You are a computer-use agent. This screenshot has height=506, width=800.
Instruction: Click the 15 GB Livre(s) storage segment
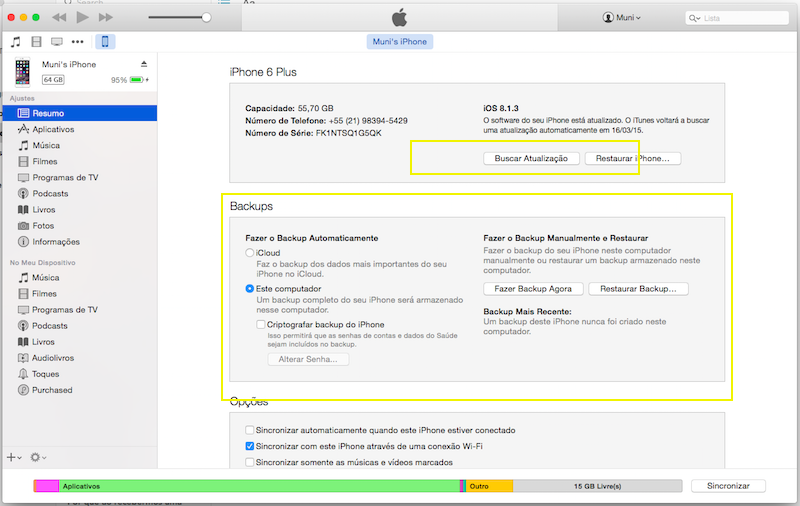click(x=597, y=486)
